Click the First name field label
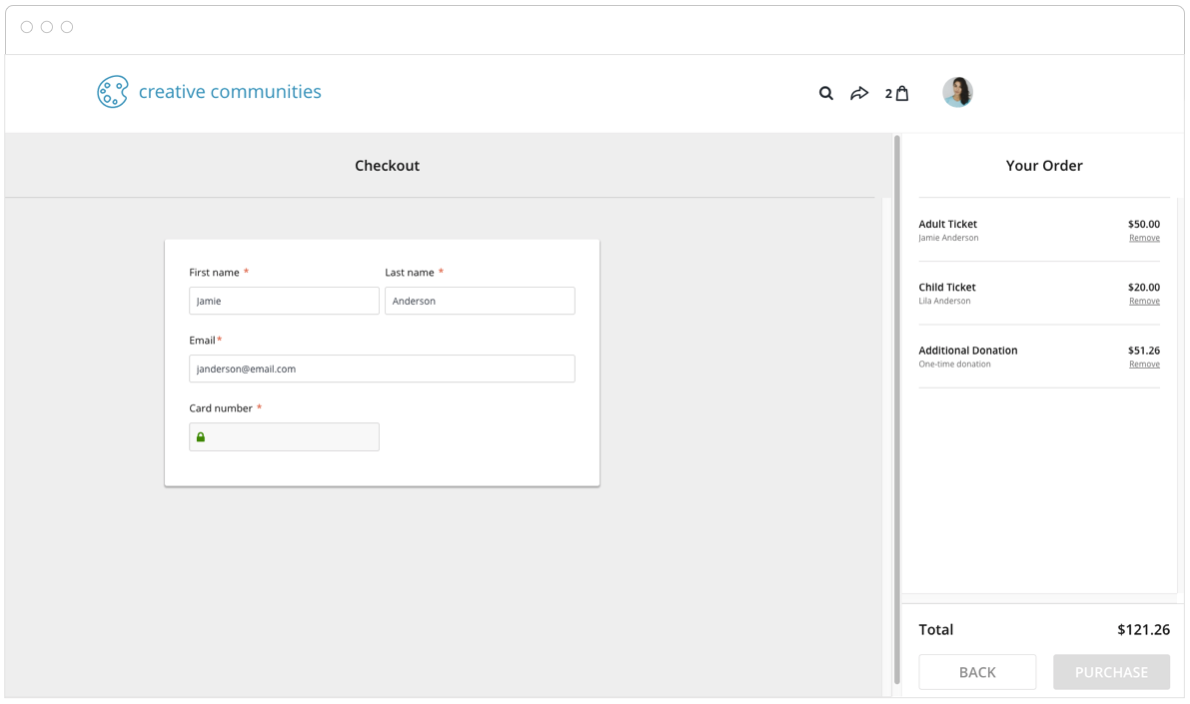 pos(214,272)
